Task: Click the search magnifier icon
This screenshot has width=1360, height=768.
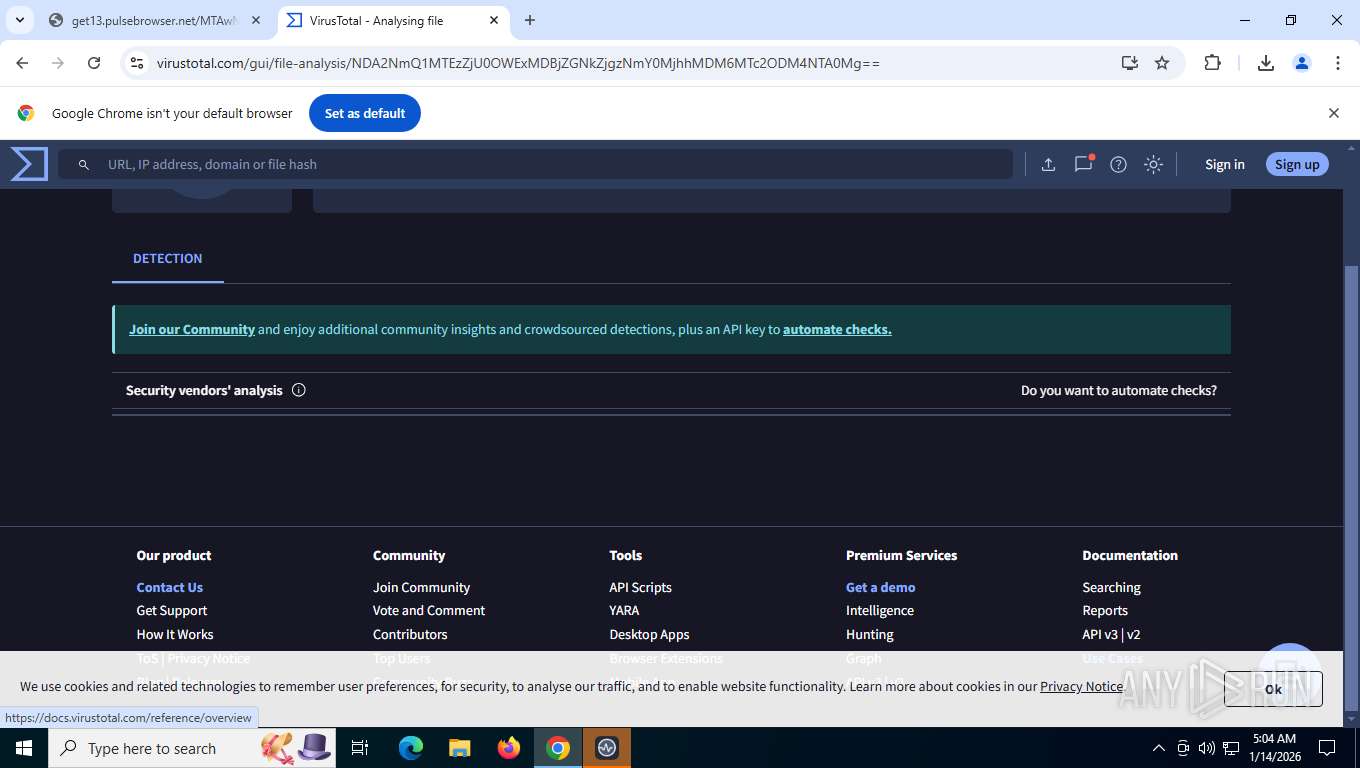Action: pos(84,165)
